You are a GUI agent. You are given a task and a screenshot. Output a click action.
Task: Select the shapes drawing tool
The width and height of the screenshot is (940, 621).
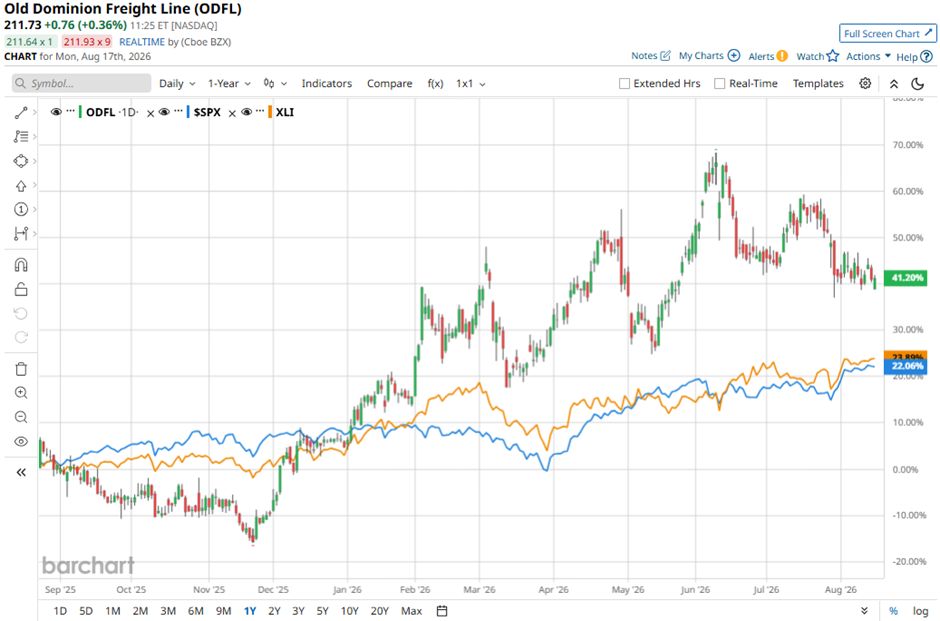click(x=21, y=161)
